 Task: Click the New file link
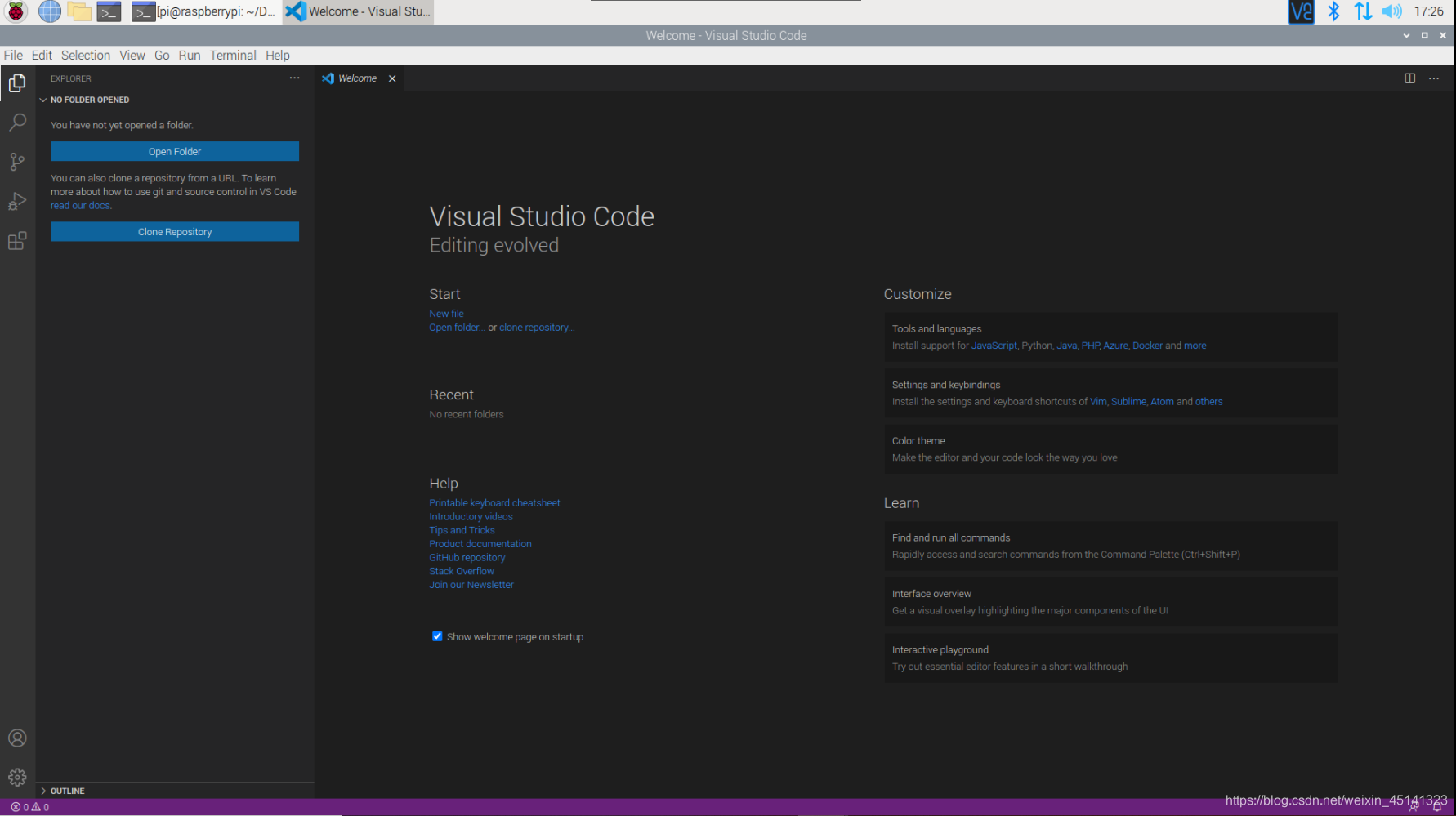pos(446,314)
